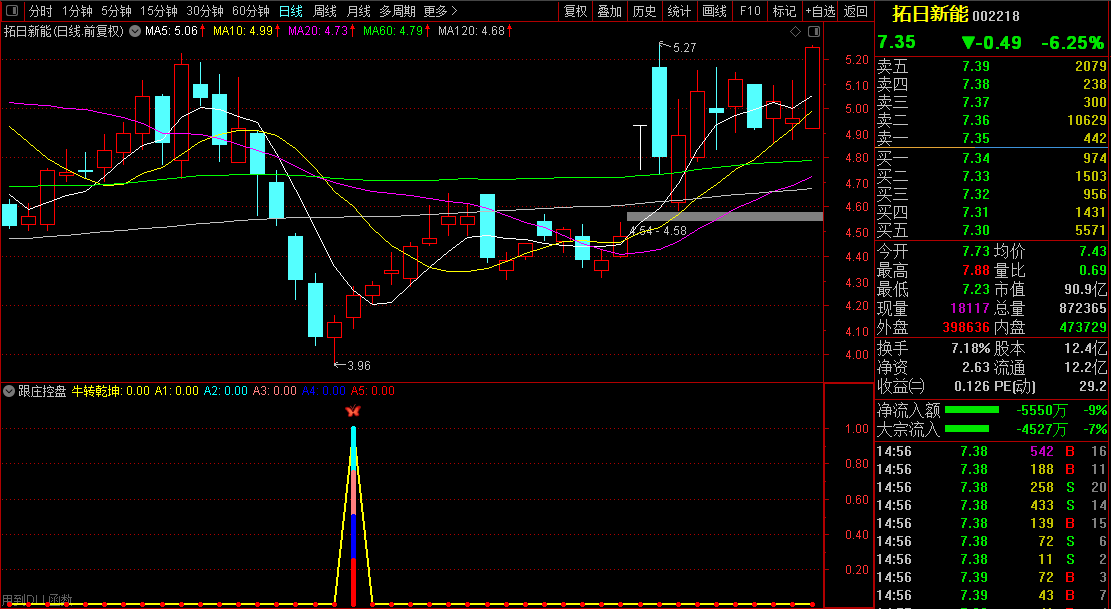The height and width of the screenshot is (609, 1111).
Task: Open the 画线 drawing tools
Action: tap(714, 11)
